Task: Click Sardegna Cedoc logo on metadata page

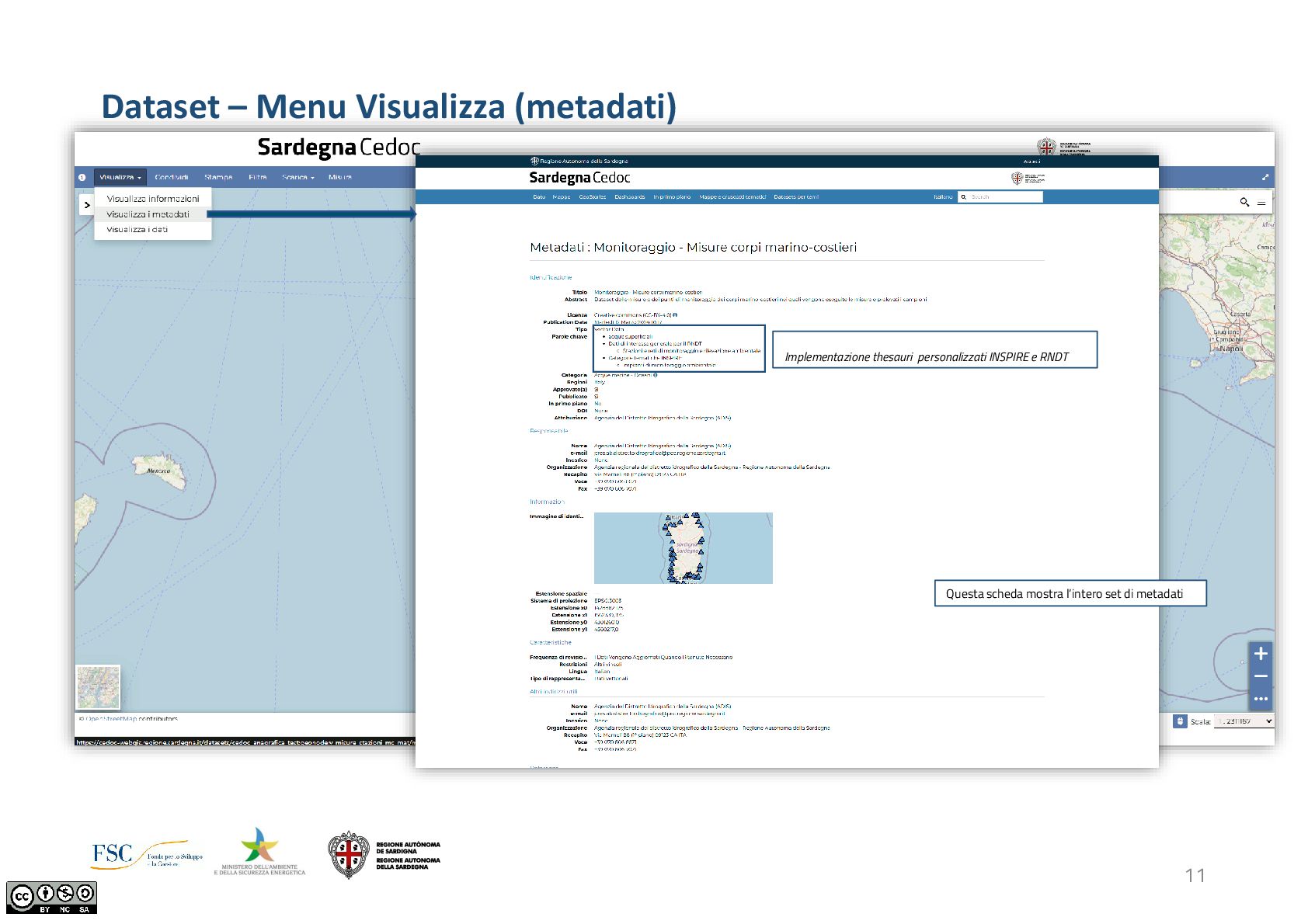Action: pyautogui.click(x=579, y=178)
